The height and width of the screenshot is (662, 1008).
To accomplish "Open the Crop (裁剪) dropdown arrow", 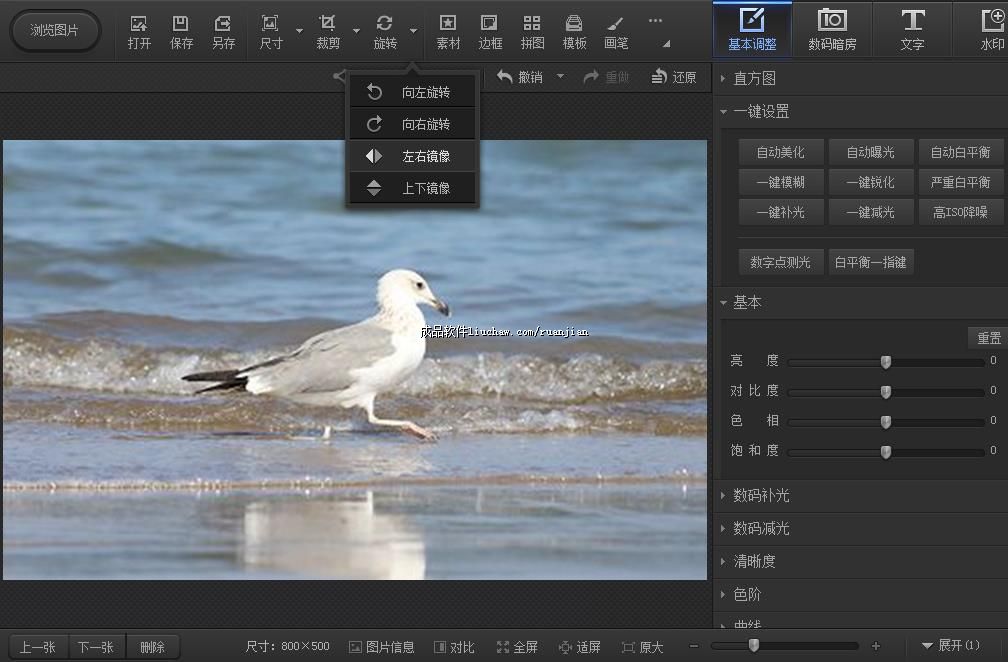I will 356,31.
